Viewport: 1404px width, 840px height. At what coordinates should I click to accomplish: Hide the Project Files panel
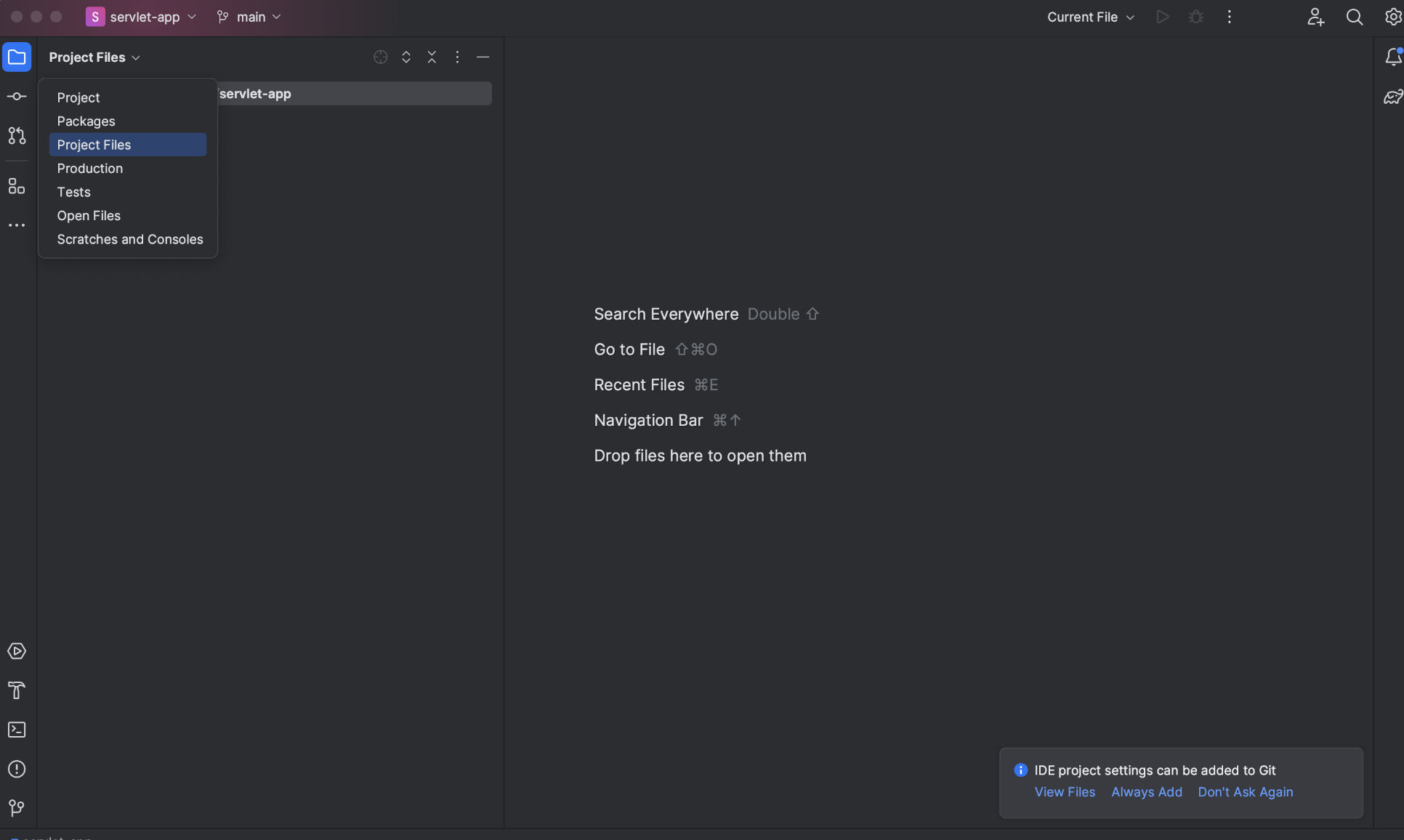click(x=483, y=57)
